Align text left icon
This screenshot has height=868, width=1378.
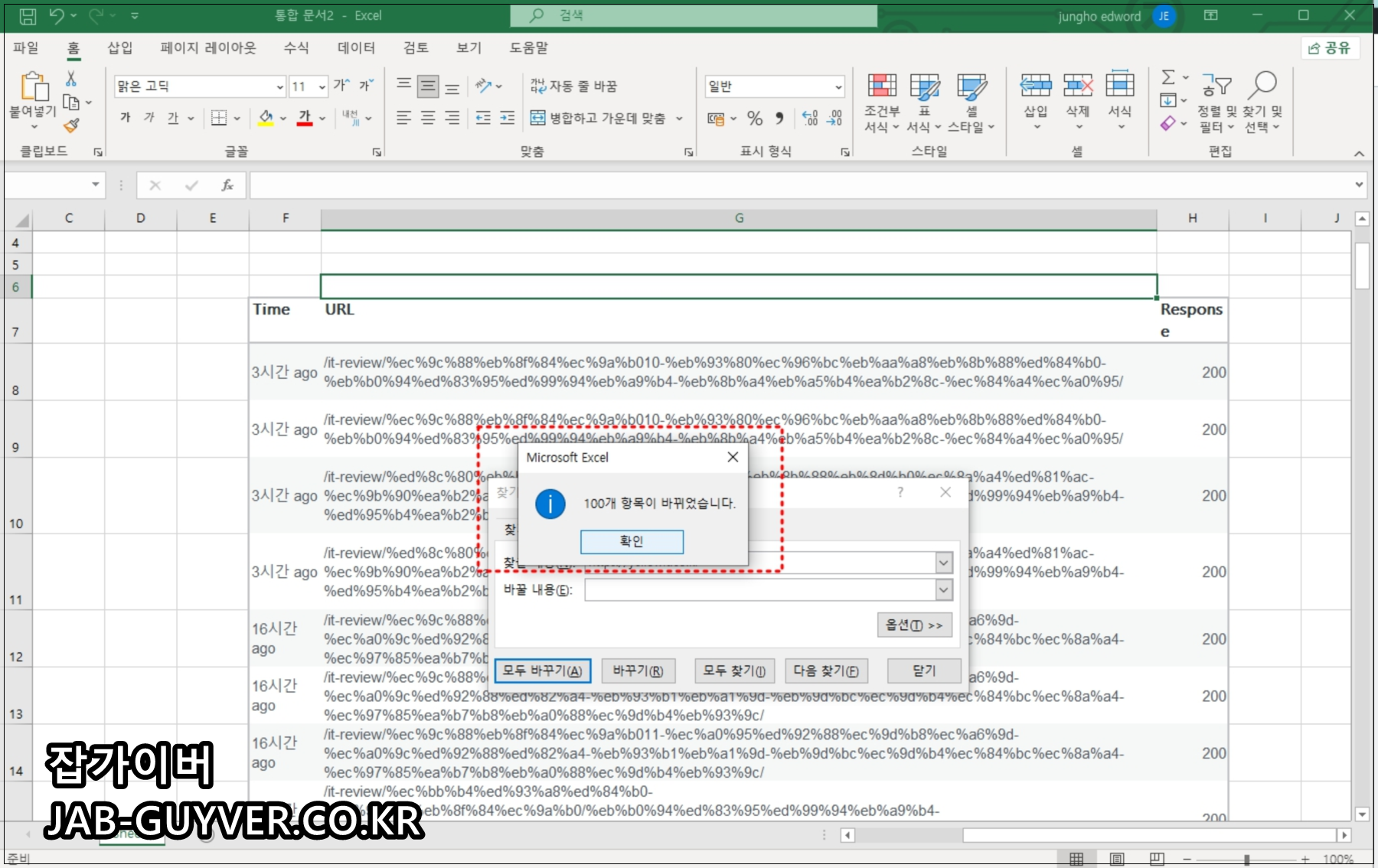pyautogui.click(x=404, y=118)
